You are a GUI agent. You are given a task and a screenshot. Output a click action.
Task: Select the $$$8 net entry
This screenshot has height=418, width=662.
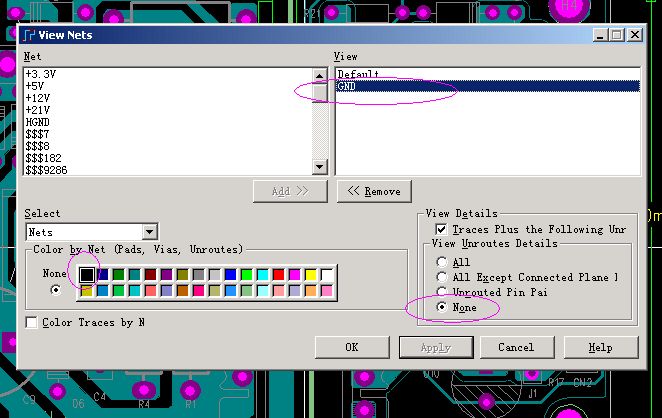point(38,146)
